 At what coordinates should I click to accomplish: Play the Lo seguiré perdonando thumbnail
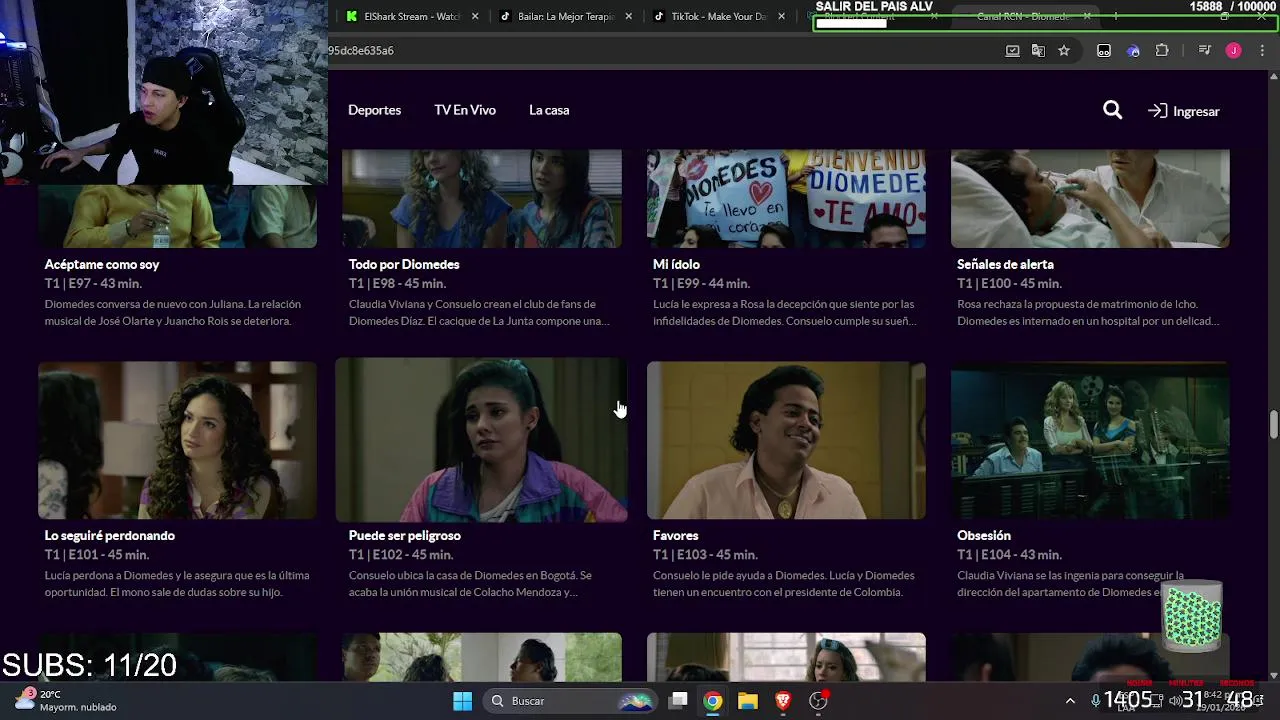(178, 440)
